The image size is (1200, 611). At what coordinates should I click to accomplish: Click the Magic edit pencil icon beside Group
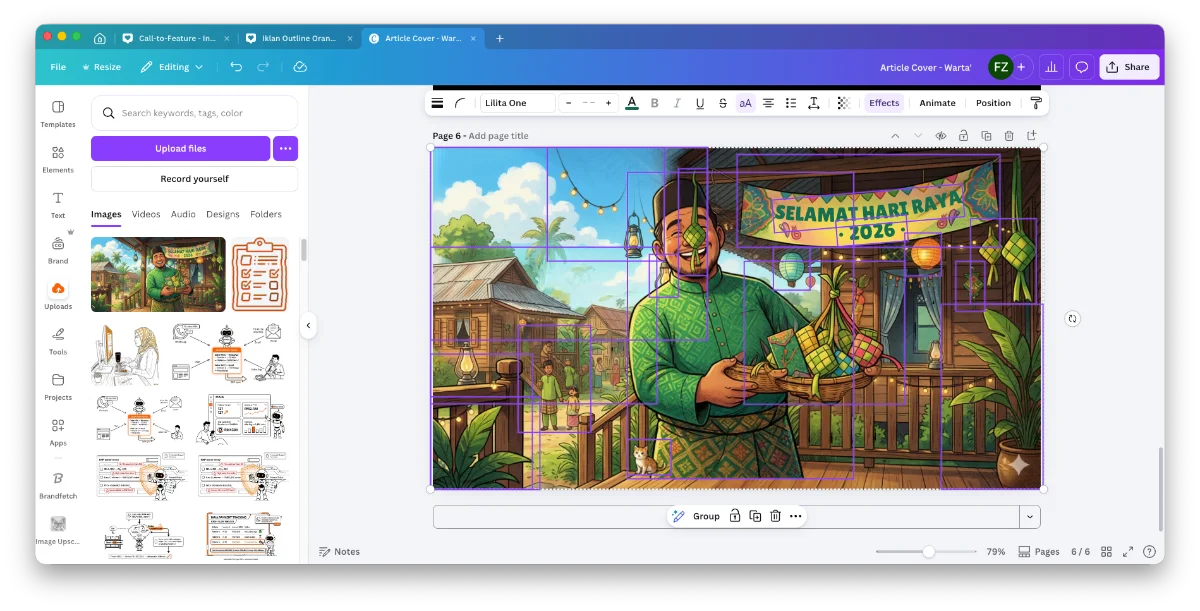678,516
